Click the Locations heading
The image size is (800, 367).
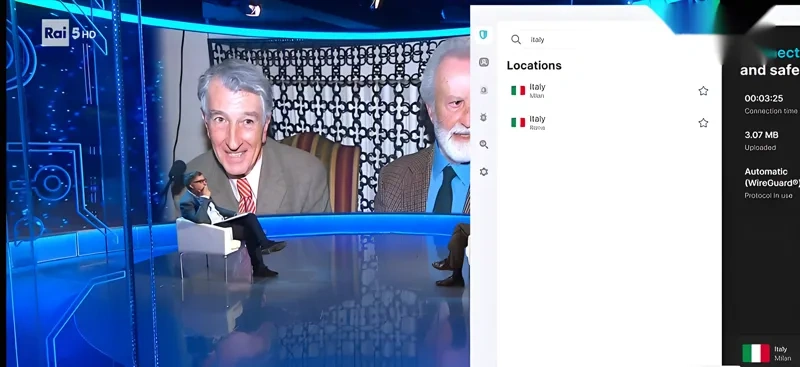(x=534, y=65)
